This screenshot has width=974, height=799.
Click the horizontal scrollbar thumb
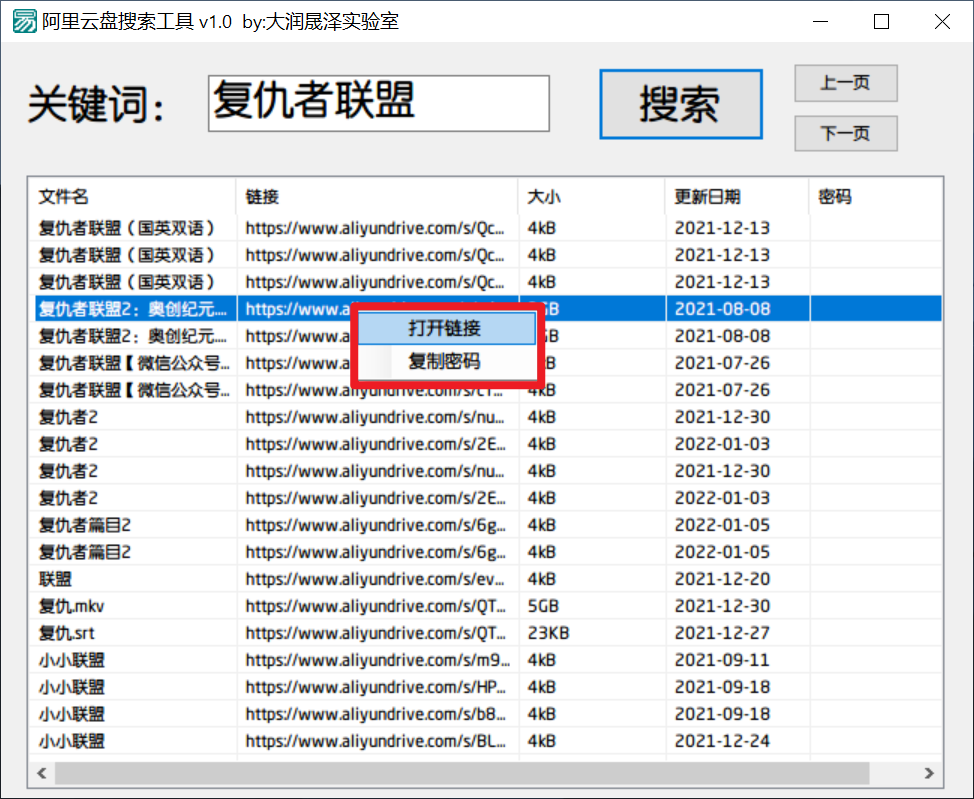pos(462,773)
